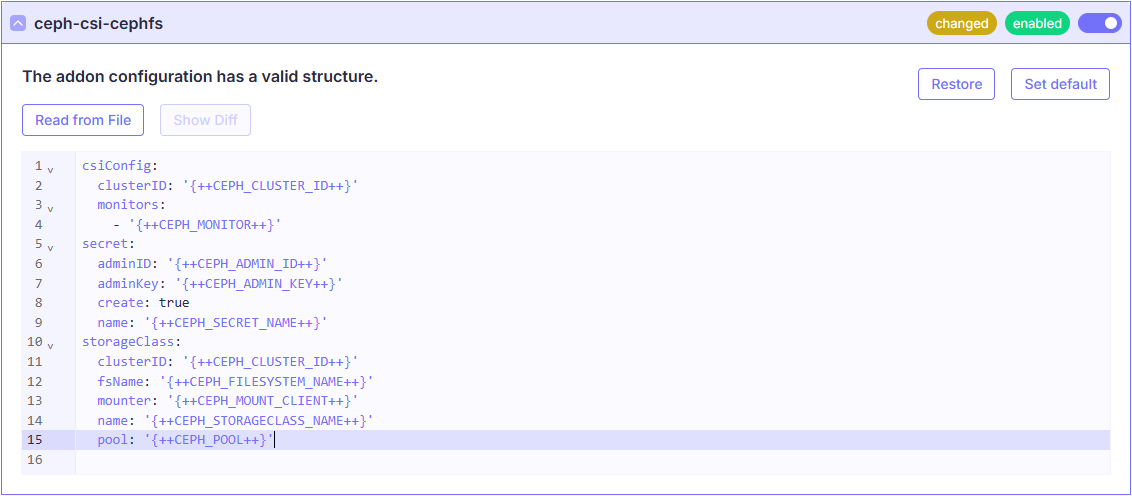
Task: Click the 'true' value on create line
Action: (173, 303)
